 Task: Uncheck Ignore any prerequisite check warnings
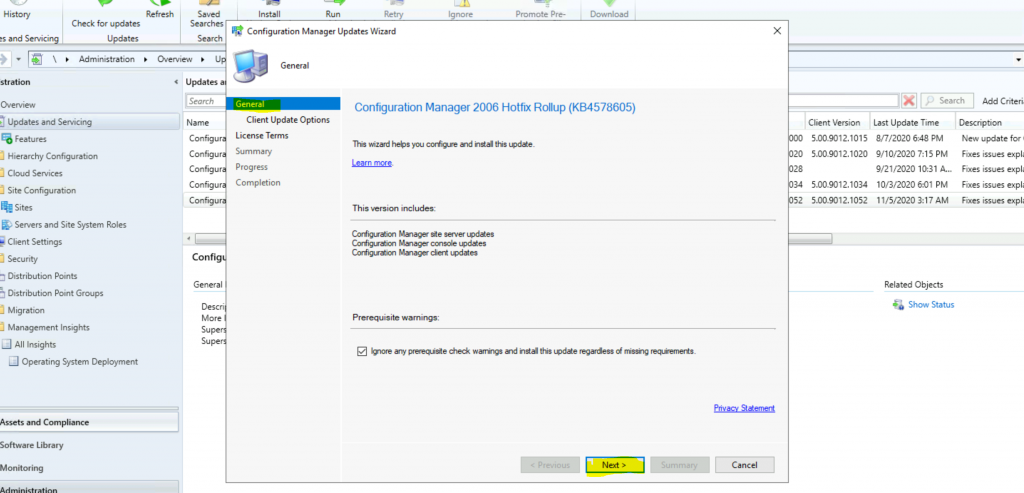point(362,351)
